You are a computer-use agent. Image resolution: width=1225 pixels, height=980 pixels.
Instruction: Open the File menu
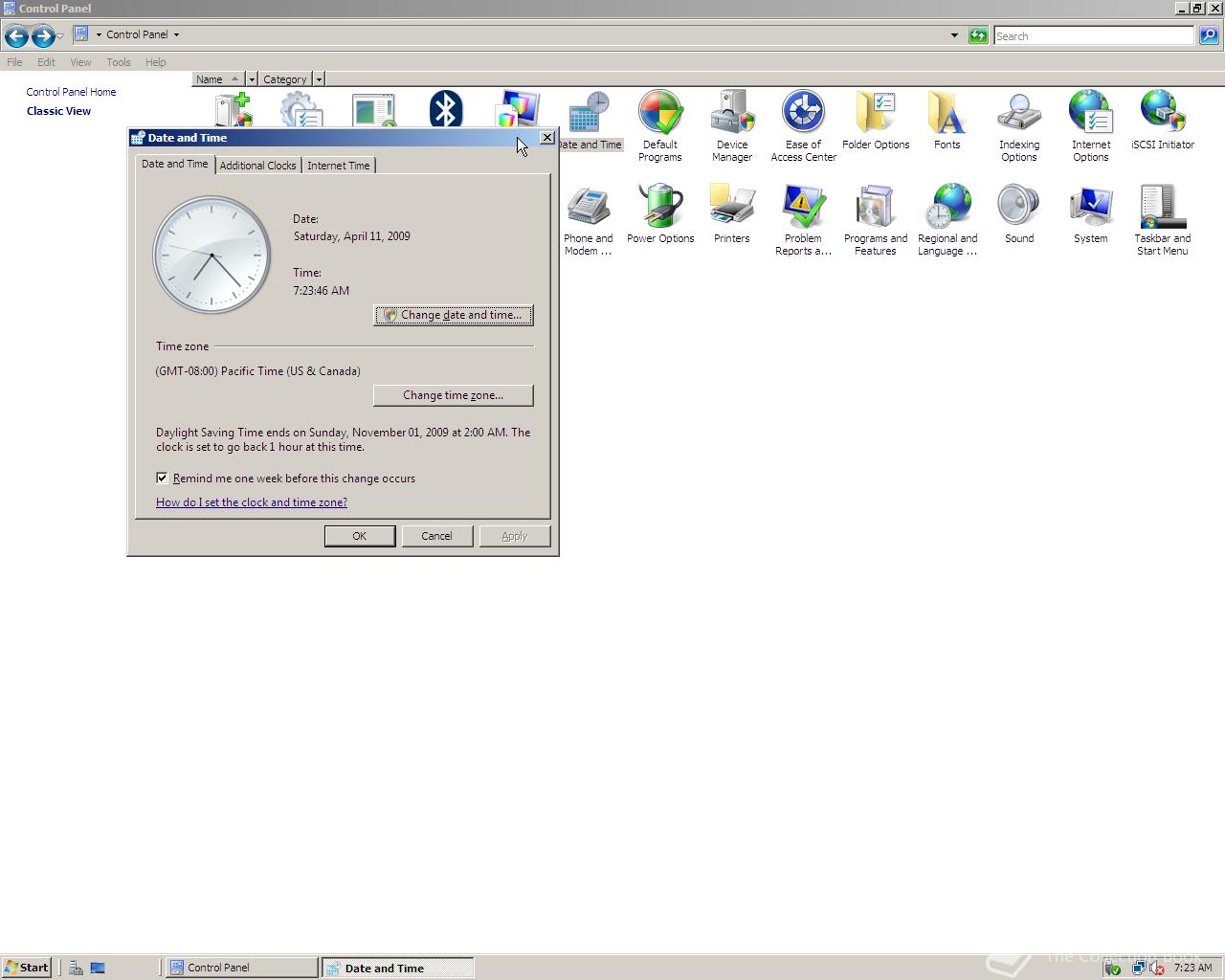click(14, 62)
